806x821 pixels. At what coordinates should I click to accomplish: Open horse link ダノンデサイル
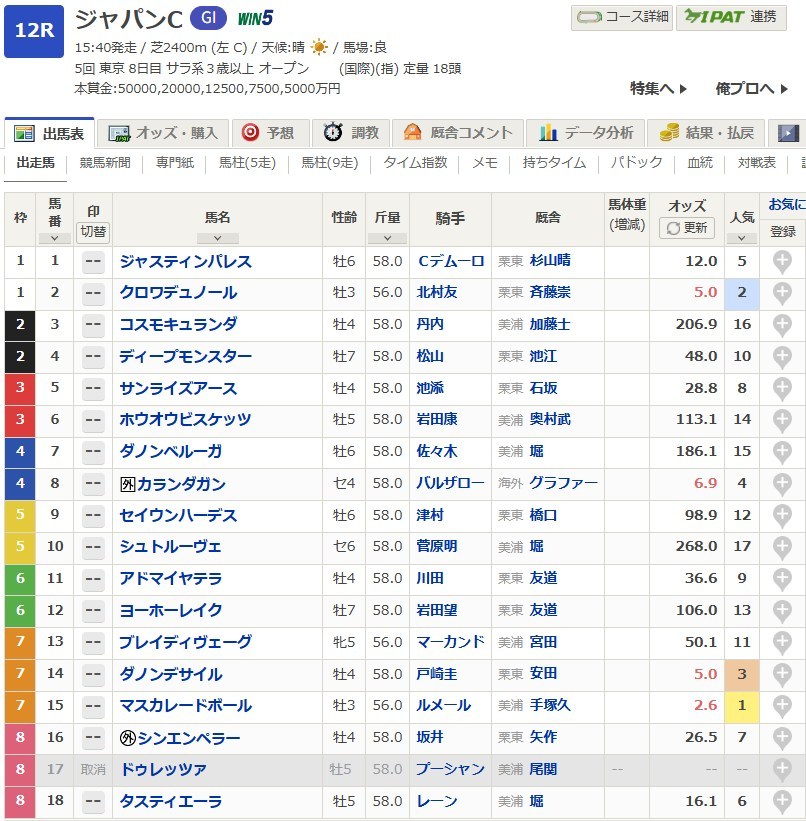click(171, 674)
